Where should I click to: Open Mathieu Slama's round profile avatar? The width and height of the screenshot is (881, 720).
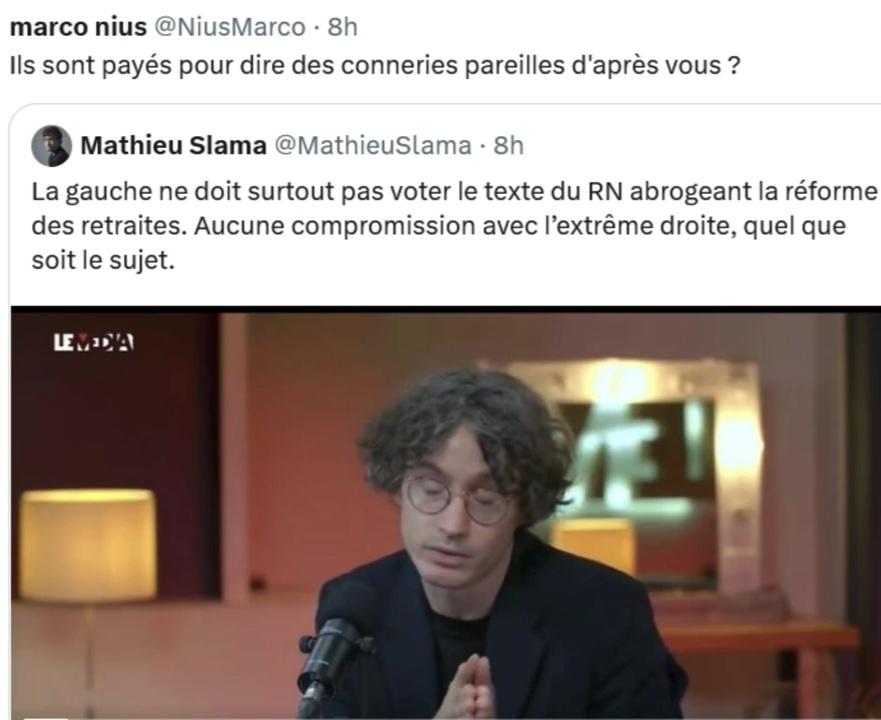pyautogui.click(x=51, y=146)
